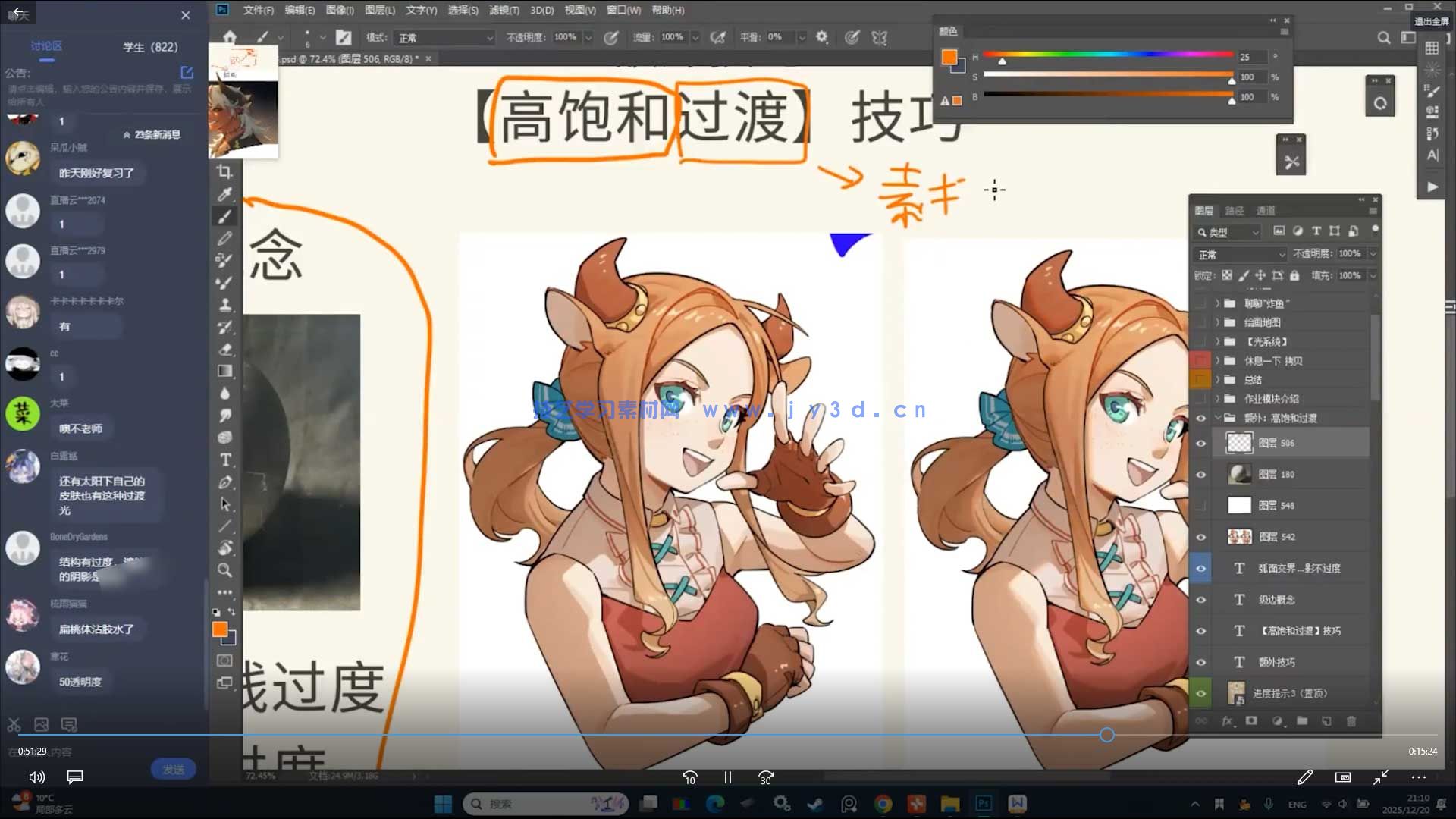This screenshot has height=819, width=1456.
Task: Click the video pause control
Action: pyautogui.click(x=726, y=777)
